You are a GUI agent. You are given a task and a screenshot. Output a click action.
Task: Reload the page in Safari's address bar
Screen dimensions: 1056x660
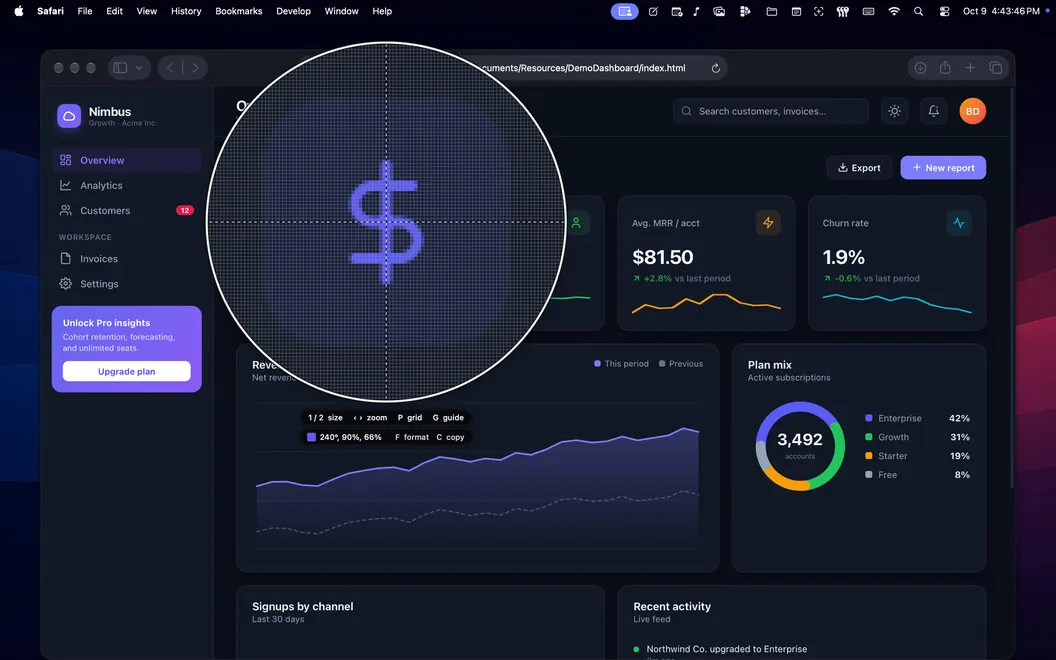tap(715, 68)
